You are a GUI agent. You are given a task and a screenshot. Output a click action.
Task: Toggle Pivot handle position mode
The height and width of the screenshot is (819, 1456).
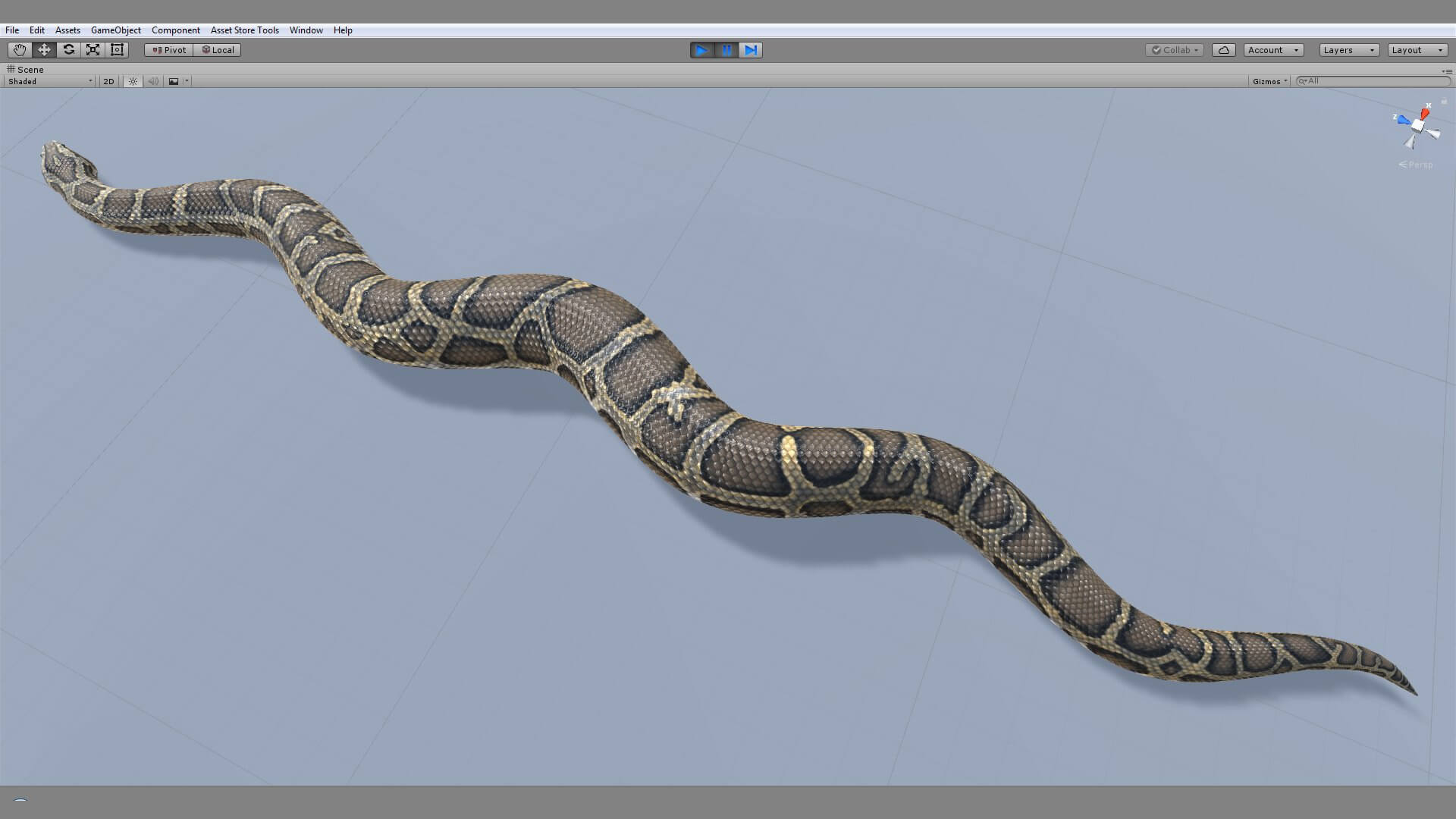tap(169, 50)
